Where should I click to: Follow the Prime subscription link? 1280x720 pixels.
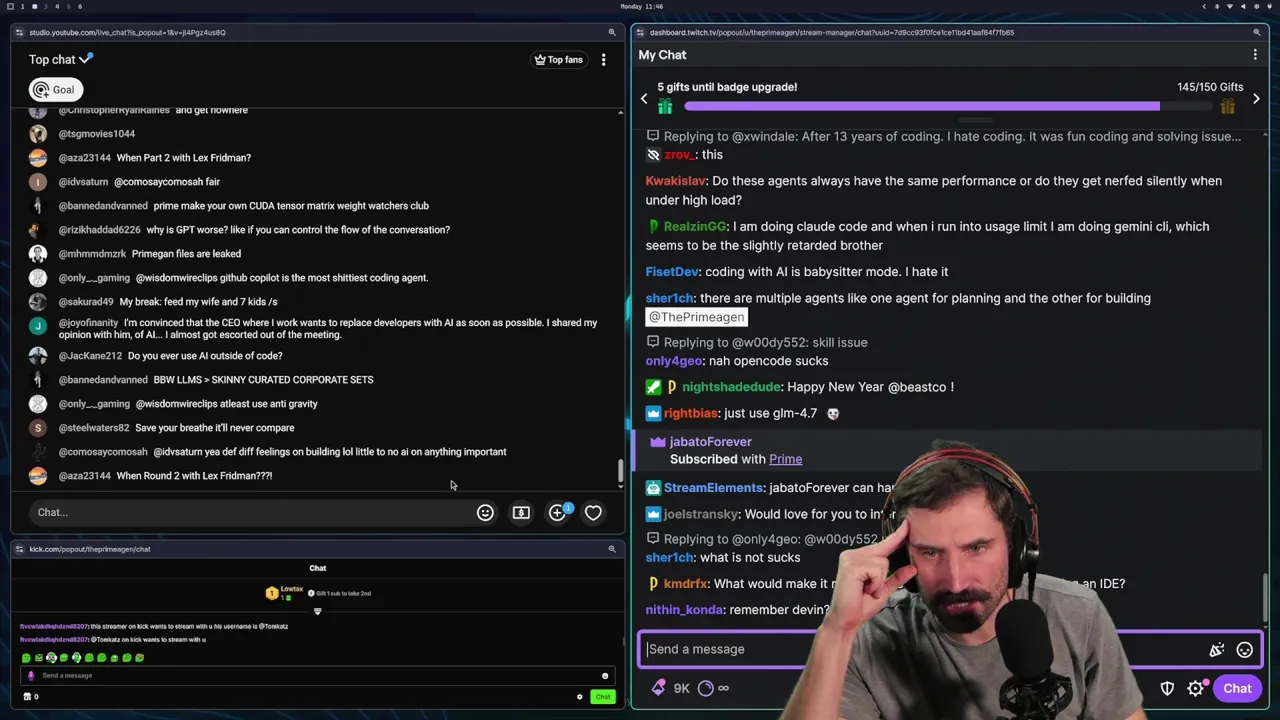pyautogui.click(x=785, y=459)
